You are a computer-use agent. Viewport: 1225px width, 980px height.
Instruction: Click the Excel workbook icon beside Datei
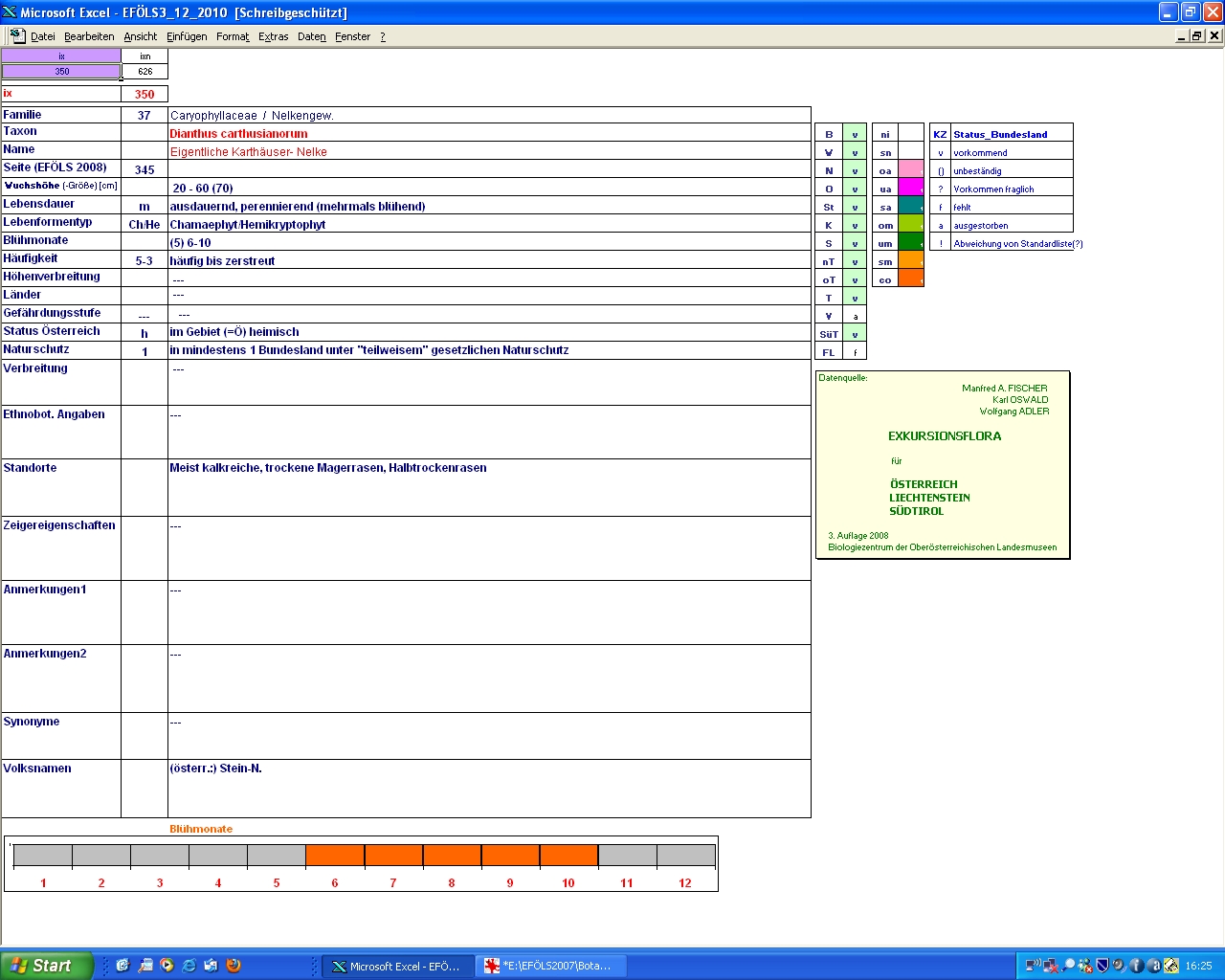pyautogui.click(x=17, y=35)
